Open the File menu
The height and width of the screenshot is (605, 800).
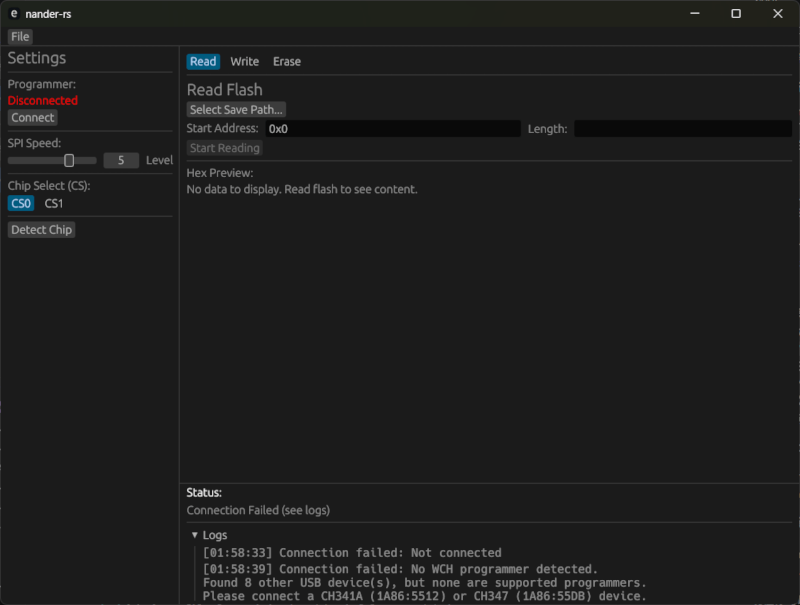[x=19, y=36]
